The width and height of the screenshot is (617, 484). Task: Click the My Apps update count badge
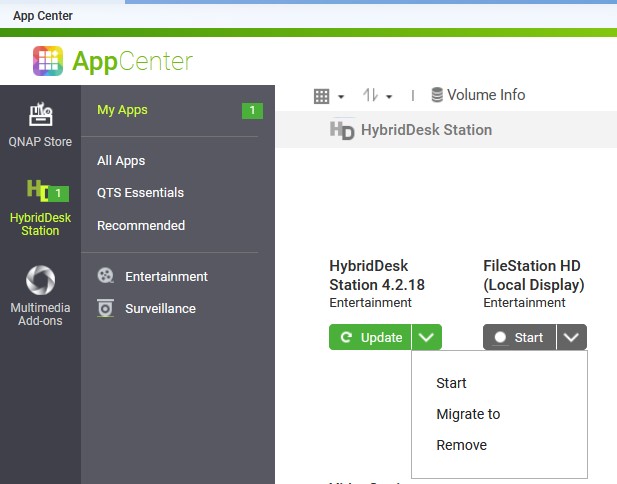pos(252,110)
